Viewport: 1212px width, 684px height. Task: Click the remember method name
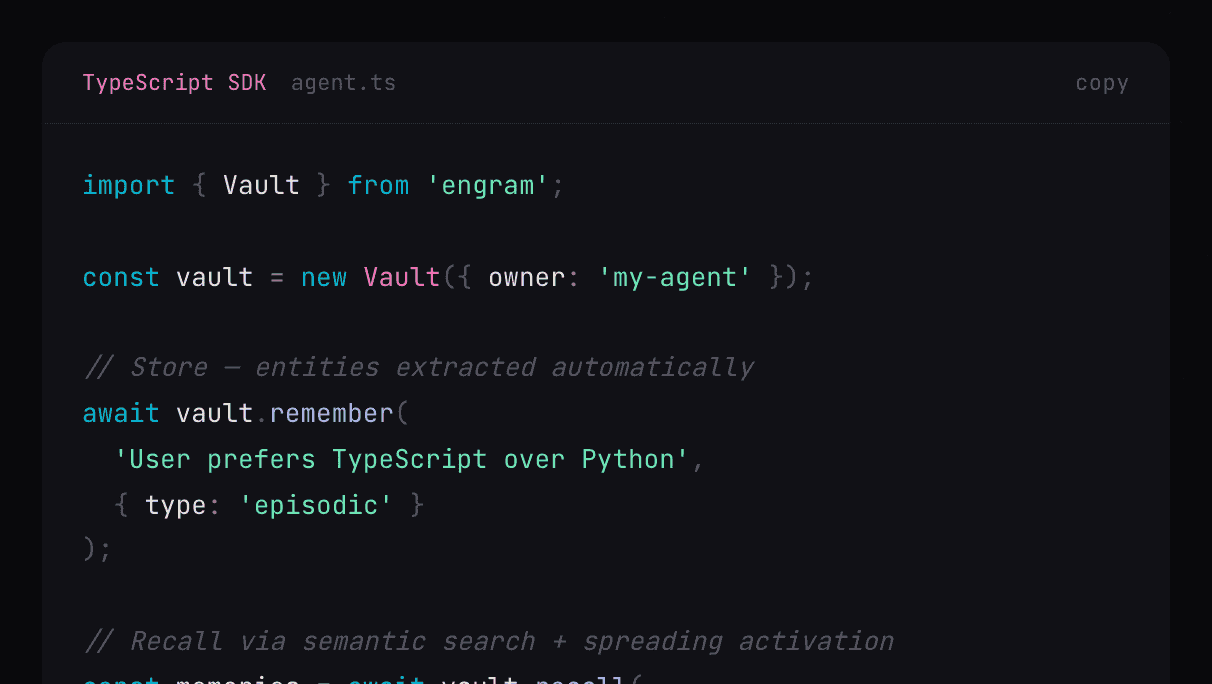pos(331,414)
